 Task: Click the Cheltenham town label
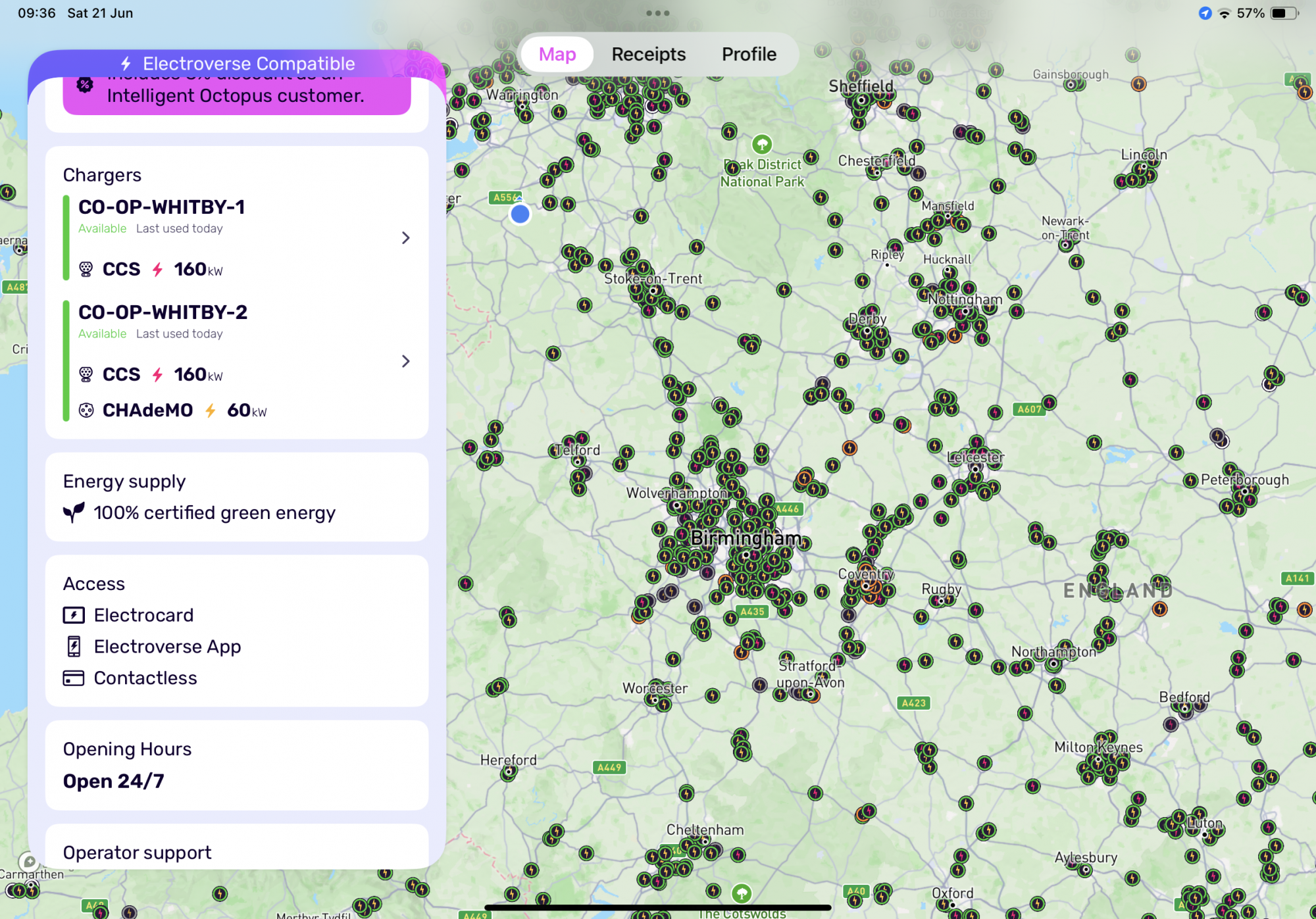tap(705, 830)
